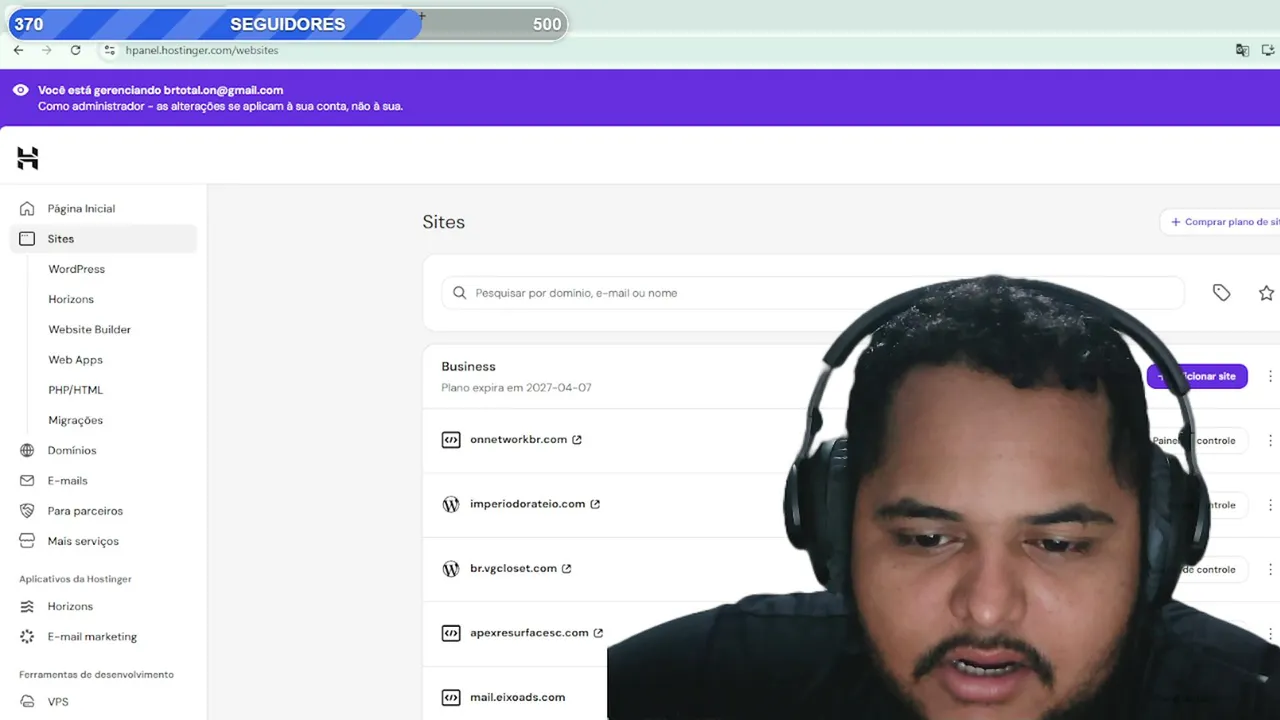Click the VPS sidebar icon

click(27, 702)
